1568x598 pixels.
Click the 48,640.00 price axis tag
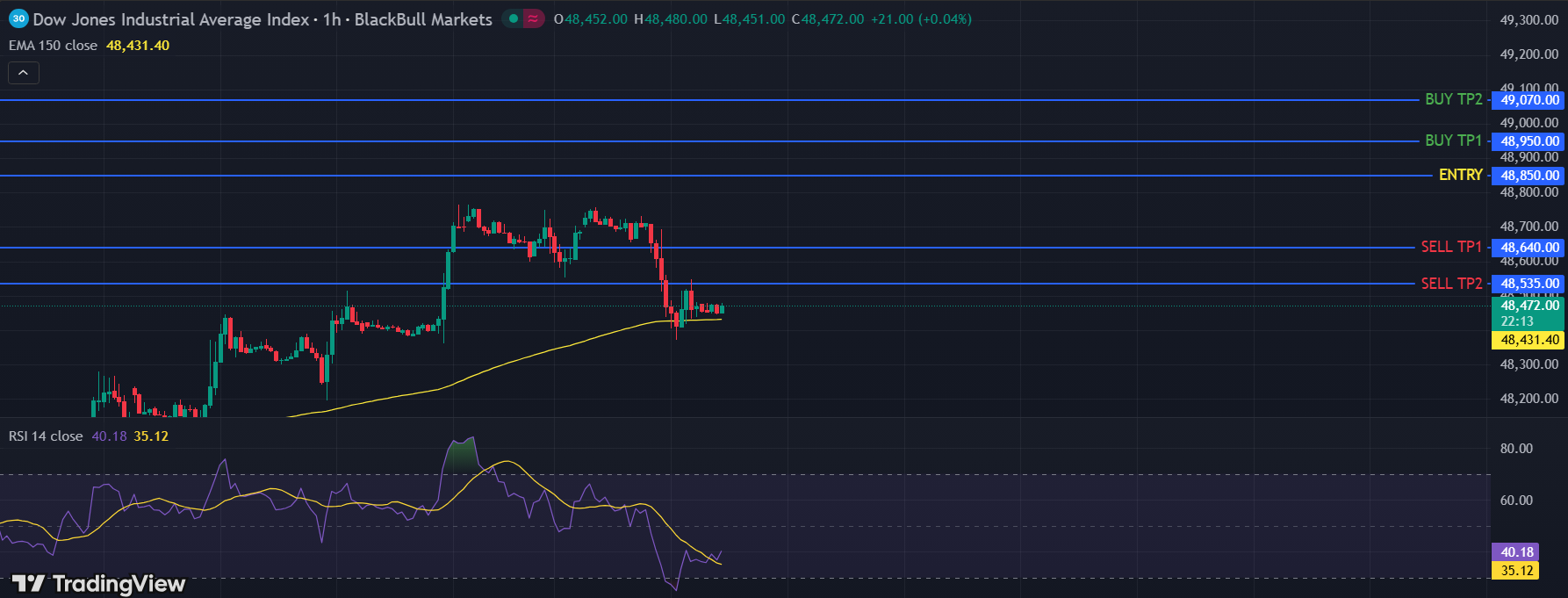click(1528, 248)
